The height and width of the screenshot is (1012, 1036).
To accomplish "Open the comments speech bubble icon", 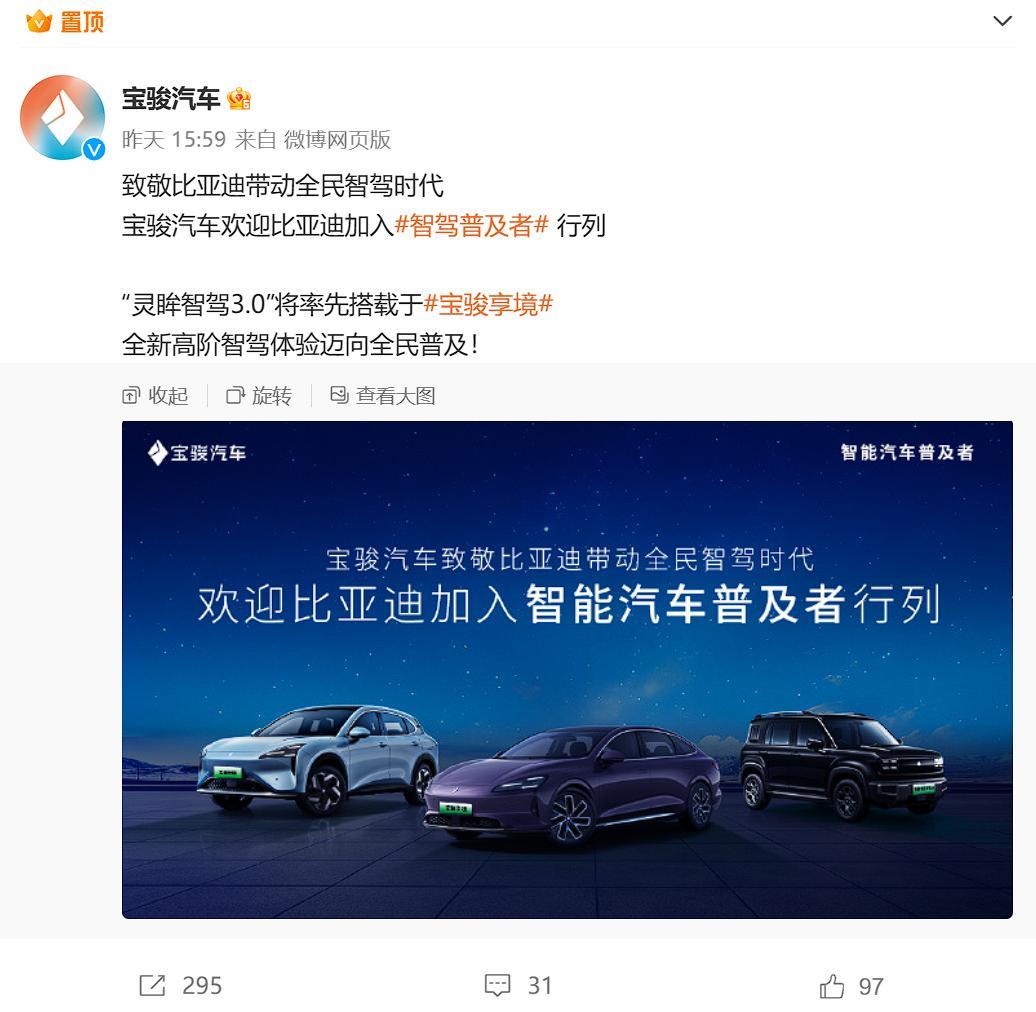I will click(x=498, y=985).
